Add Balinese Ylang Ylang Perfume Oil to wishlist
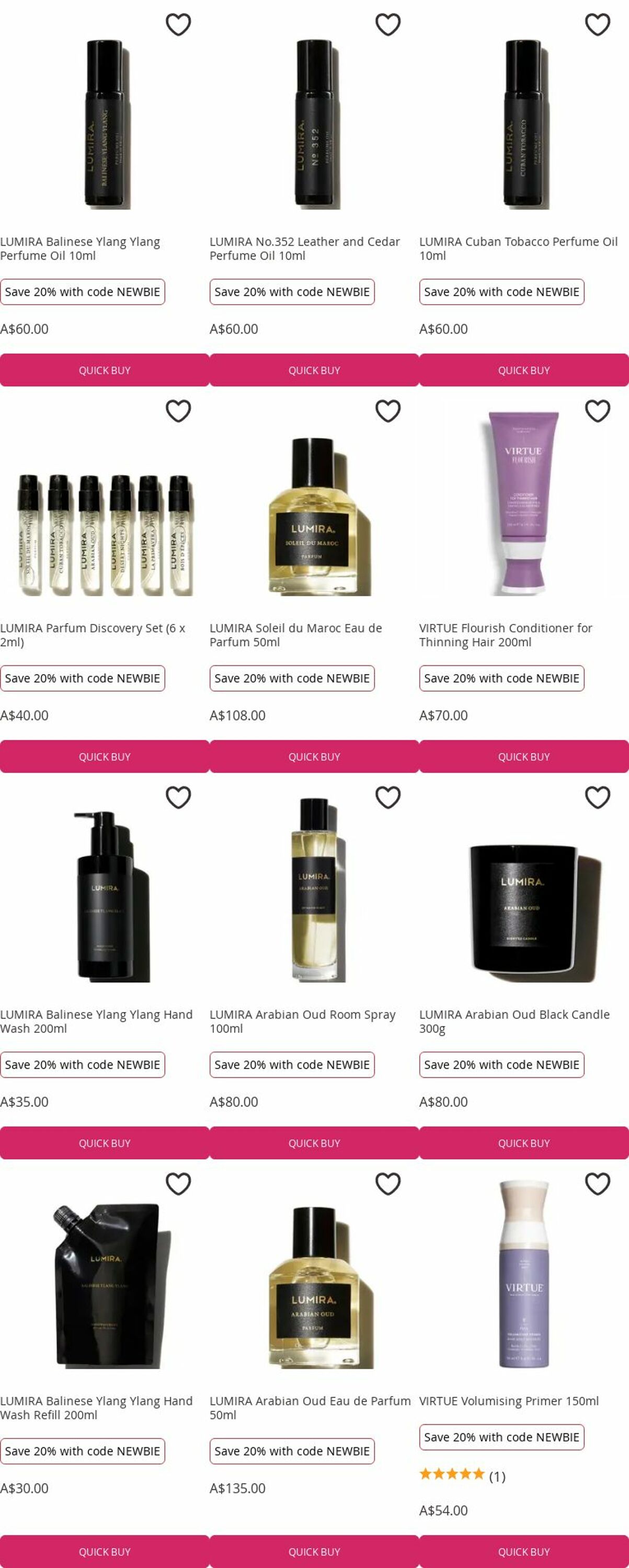Screen dimensions: 629x1568 [178, 25]
